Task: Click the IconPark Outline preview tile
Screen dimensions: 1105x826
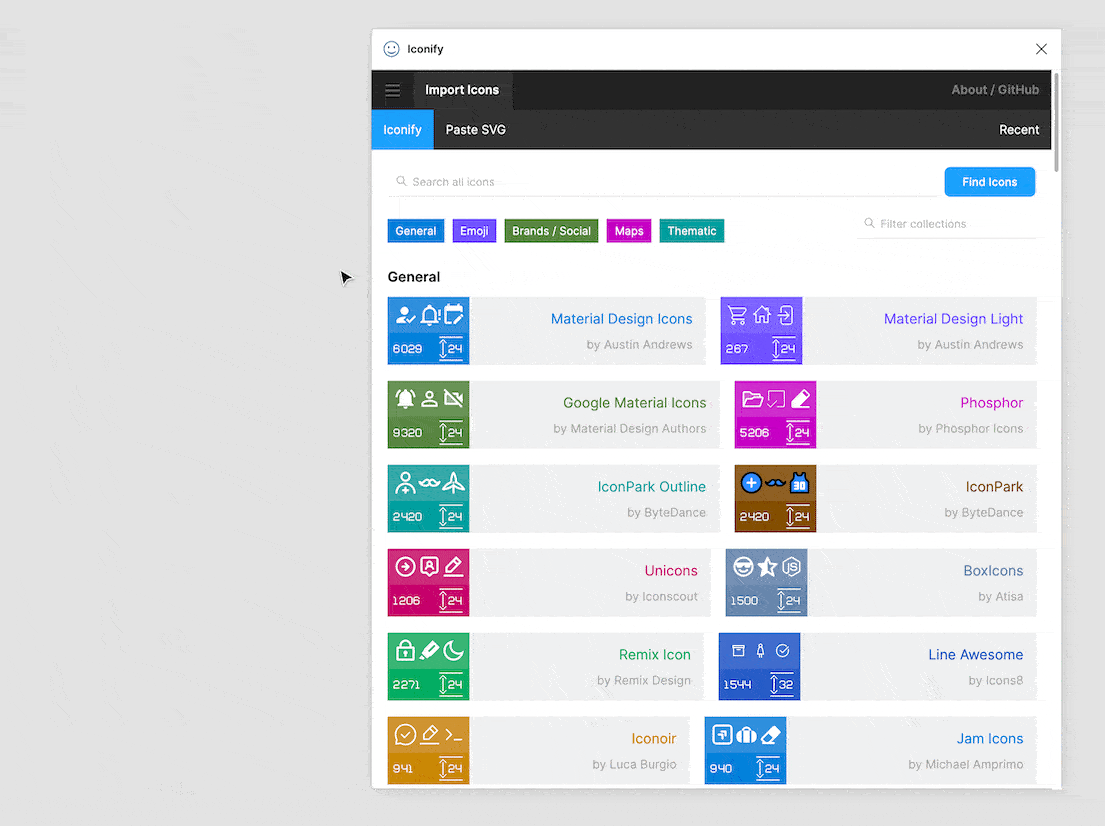Action: tap(428, 498)
